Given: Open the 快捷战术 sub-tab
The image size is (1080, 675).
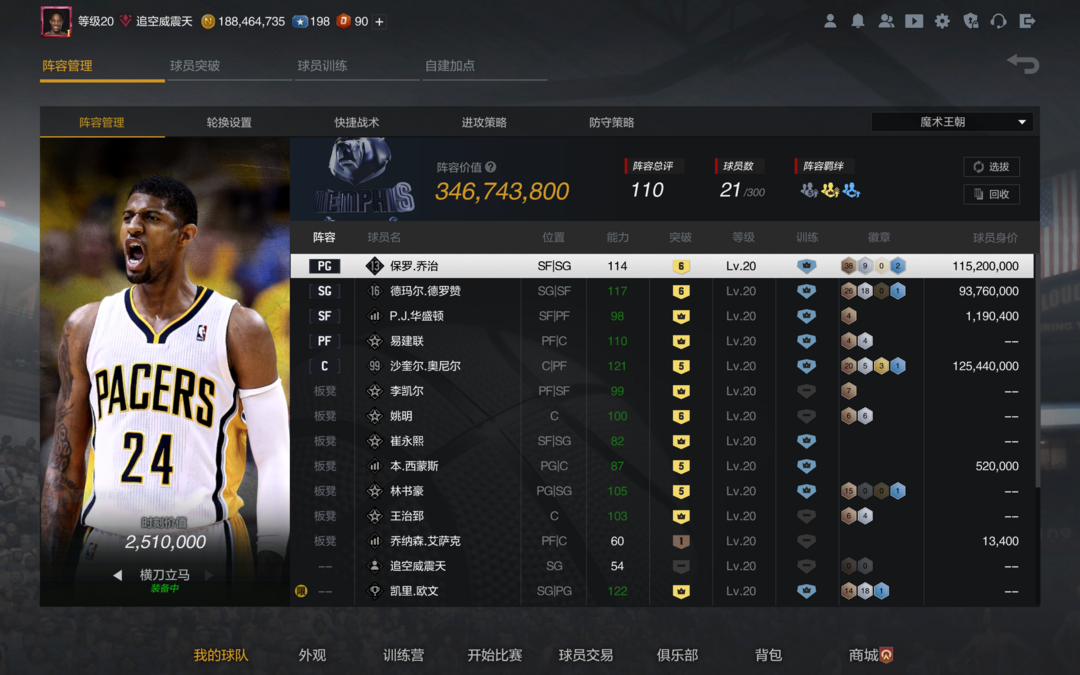Looking at the screenshot, I should [357, 122].
